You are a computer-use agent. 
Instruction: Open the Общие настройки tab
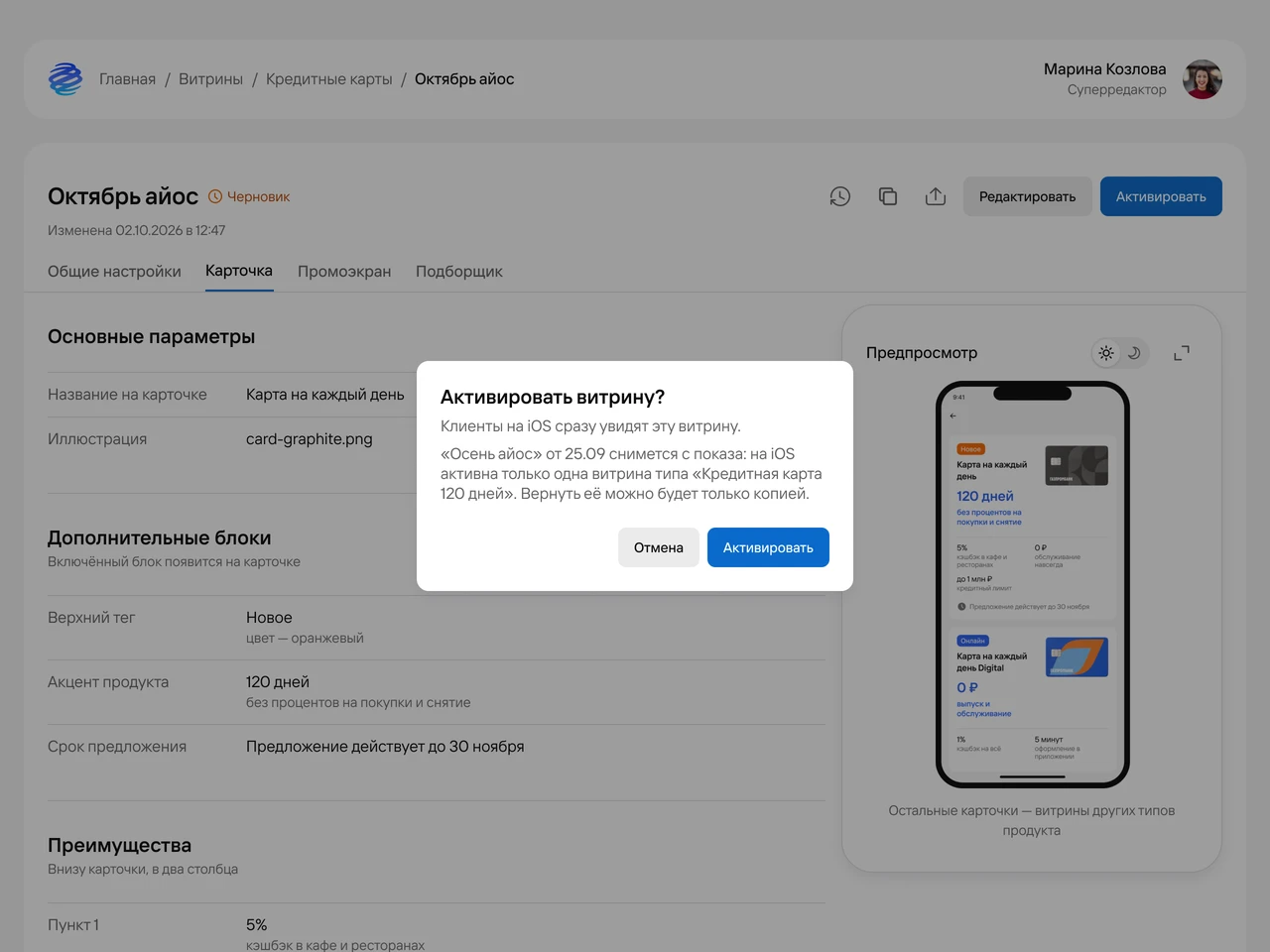(x=114, y=271)
